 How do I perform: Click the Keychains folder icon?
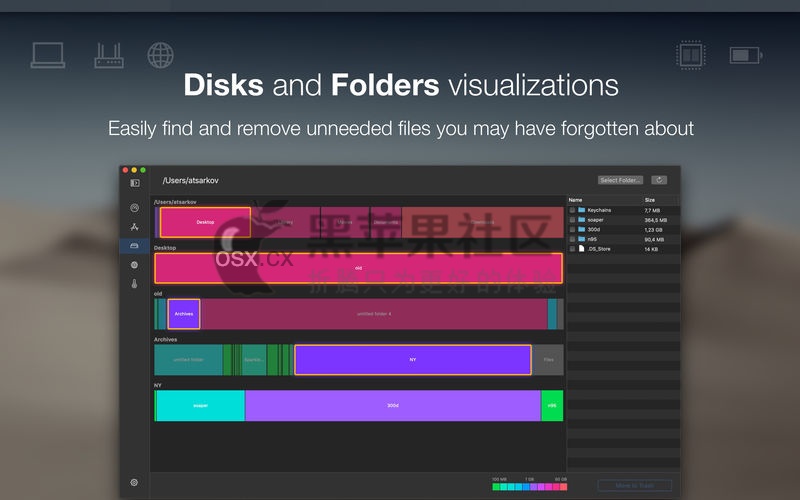pos(582,210)
